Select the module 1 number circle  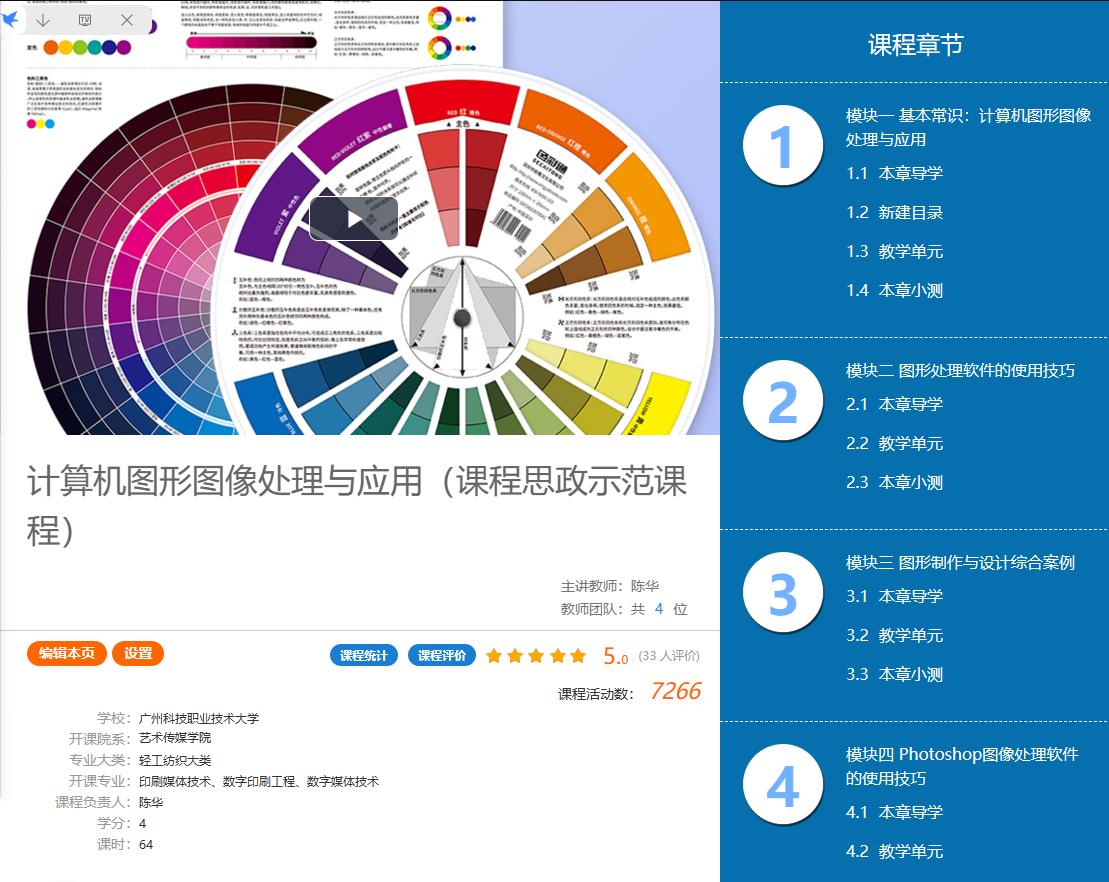782,146
